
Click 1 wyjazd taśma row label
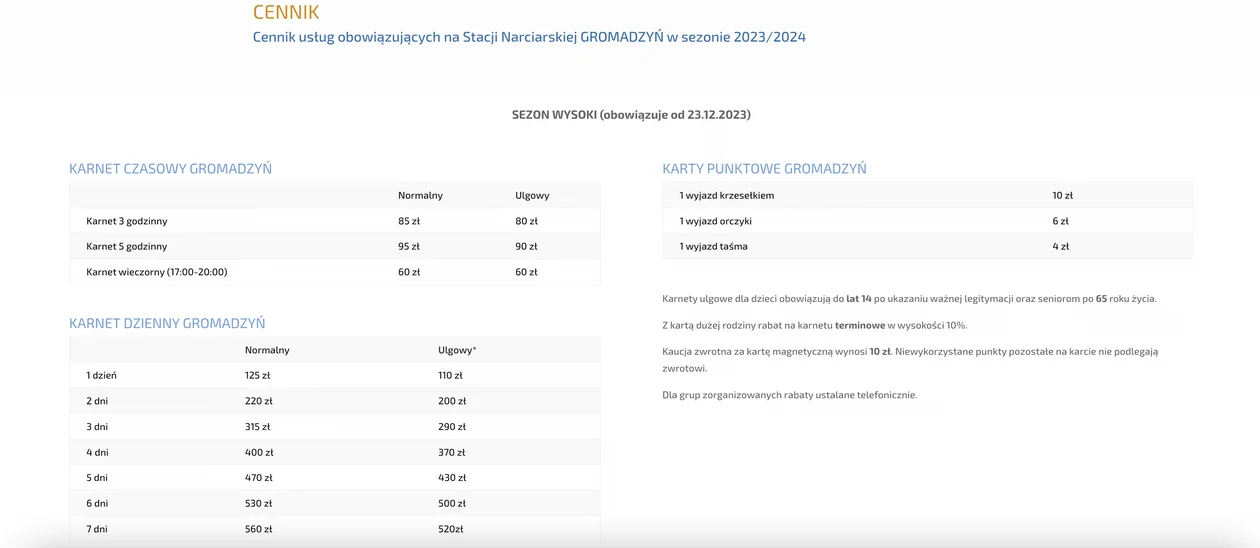[714, 246]
